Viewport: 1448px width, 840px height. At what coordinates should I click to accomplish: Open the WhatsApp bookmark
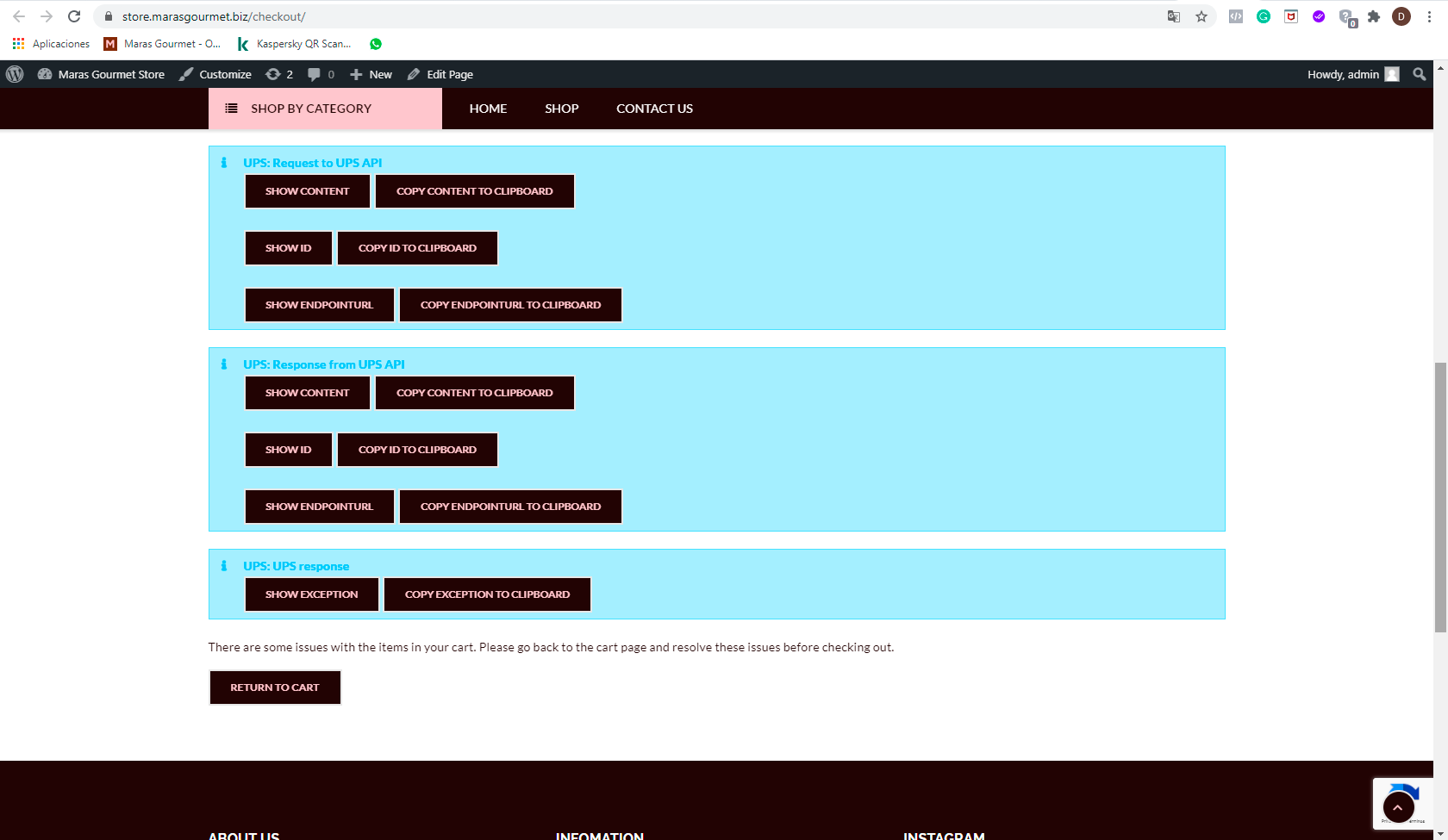(376, 44)
